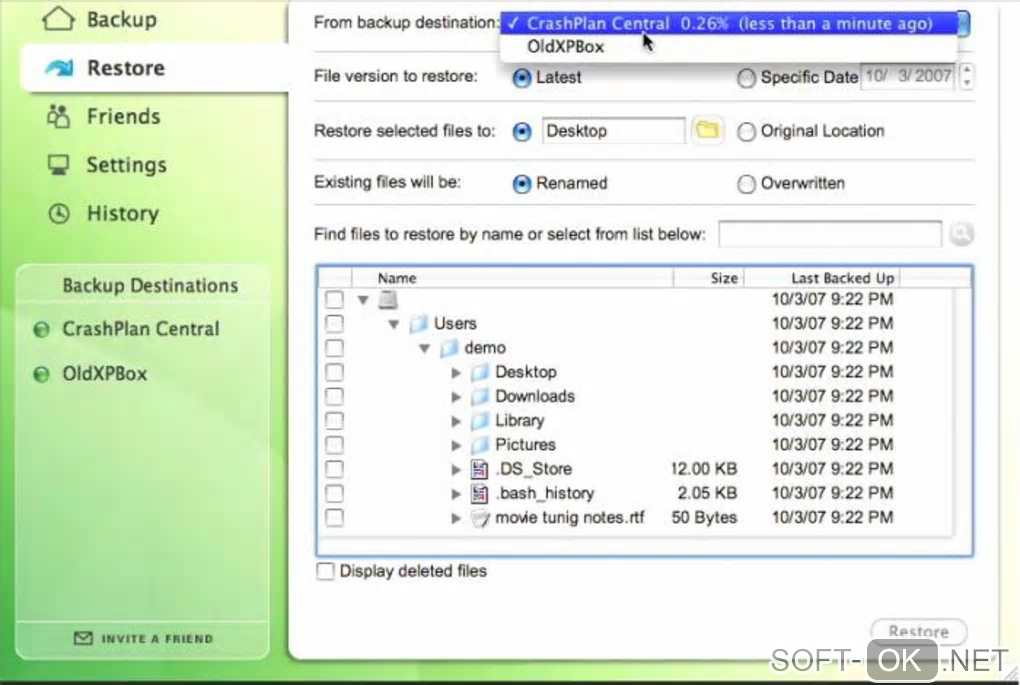Click the Restore arrow icon
Viewport: 1020px width, 685px height.
tap(60, 68)
